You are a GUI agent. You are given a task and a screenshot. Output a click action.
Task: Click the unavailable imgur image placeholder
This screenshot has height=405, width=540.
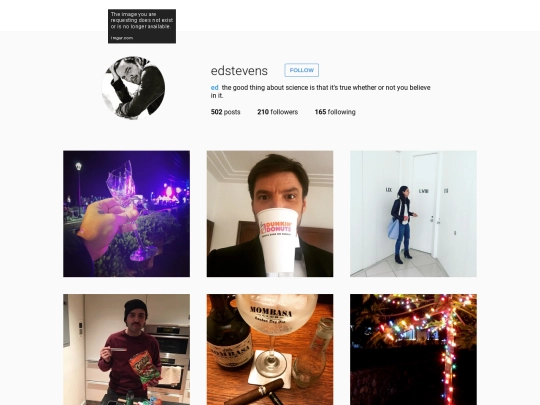tap(142, 26)
